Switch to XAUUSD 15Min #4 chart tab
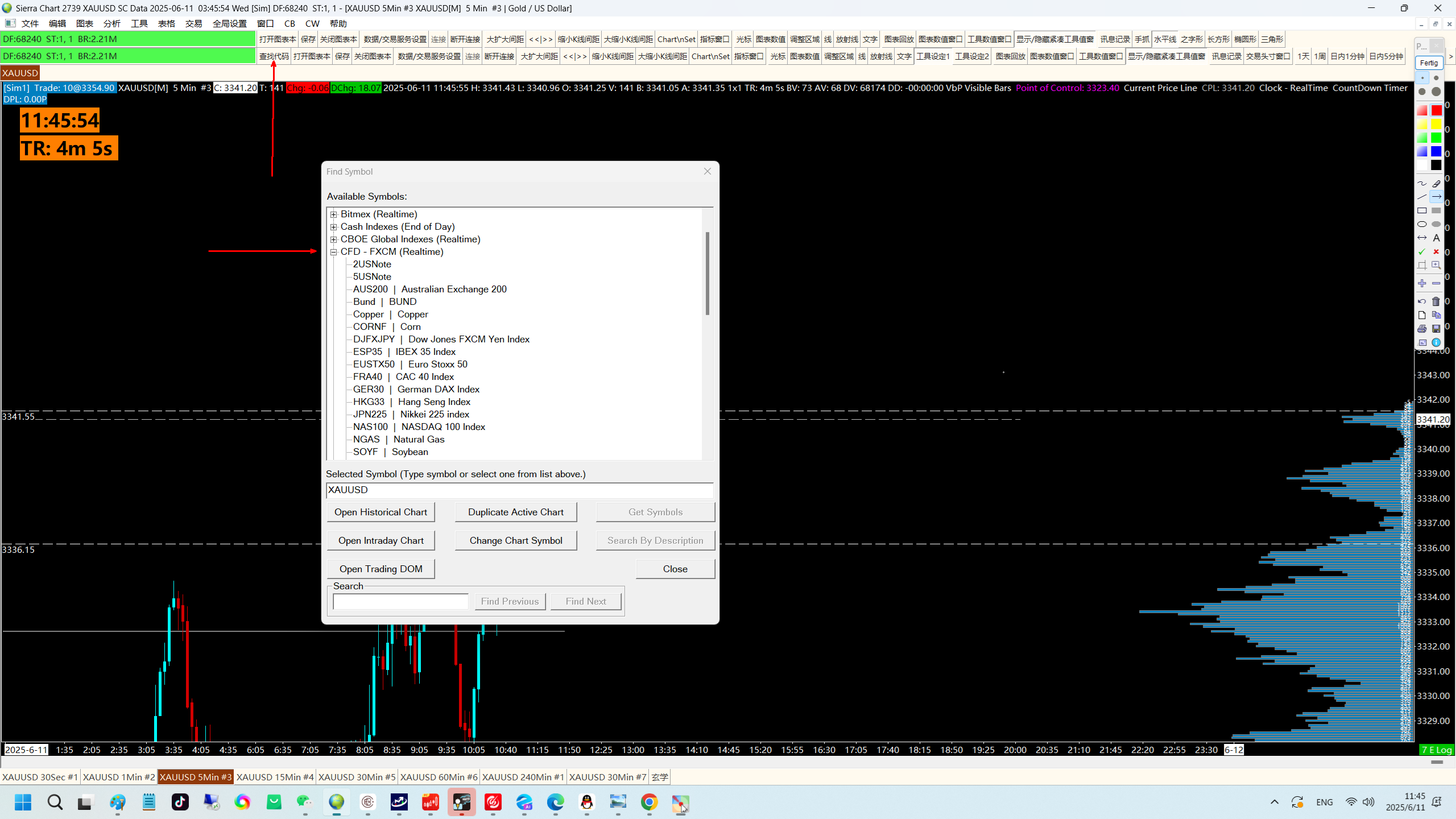 click(275, 777)
